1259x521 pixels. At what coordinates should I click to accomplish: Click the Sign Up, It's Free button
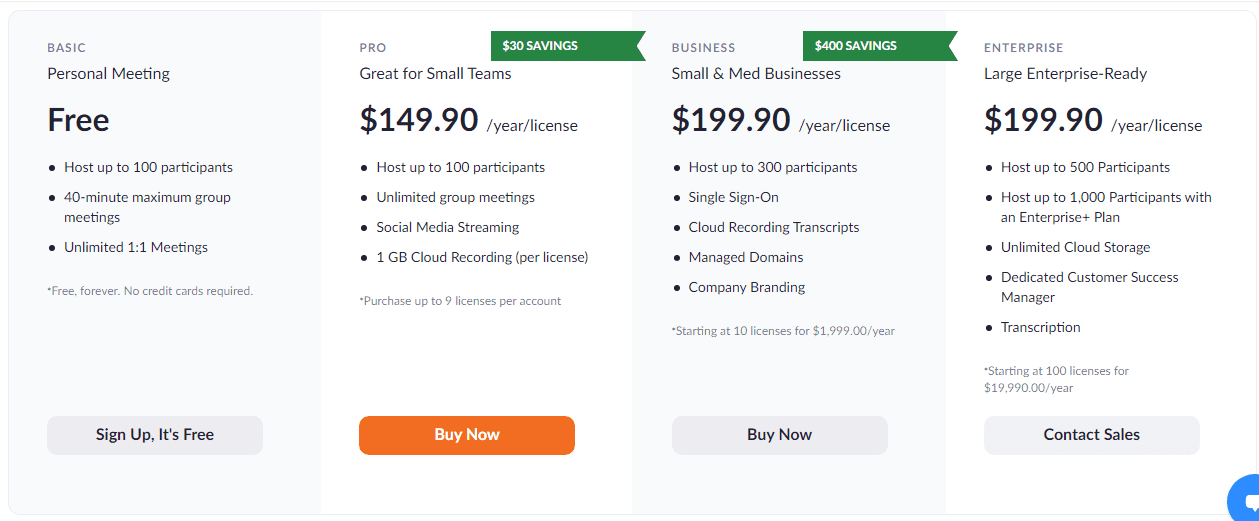pos(155,435)
